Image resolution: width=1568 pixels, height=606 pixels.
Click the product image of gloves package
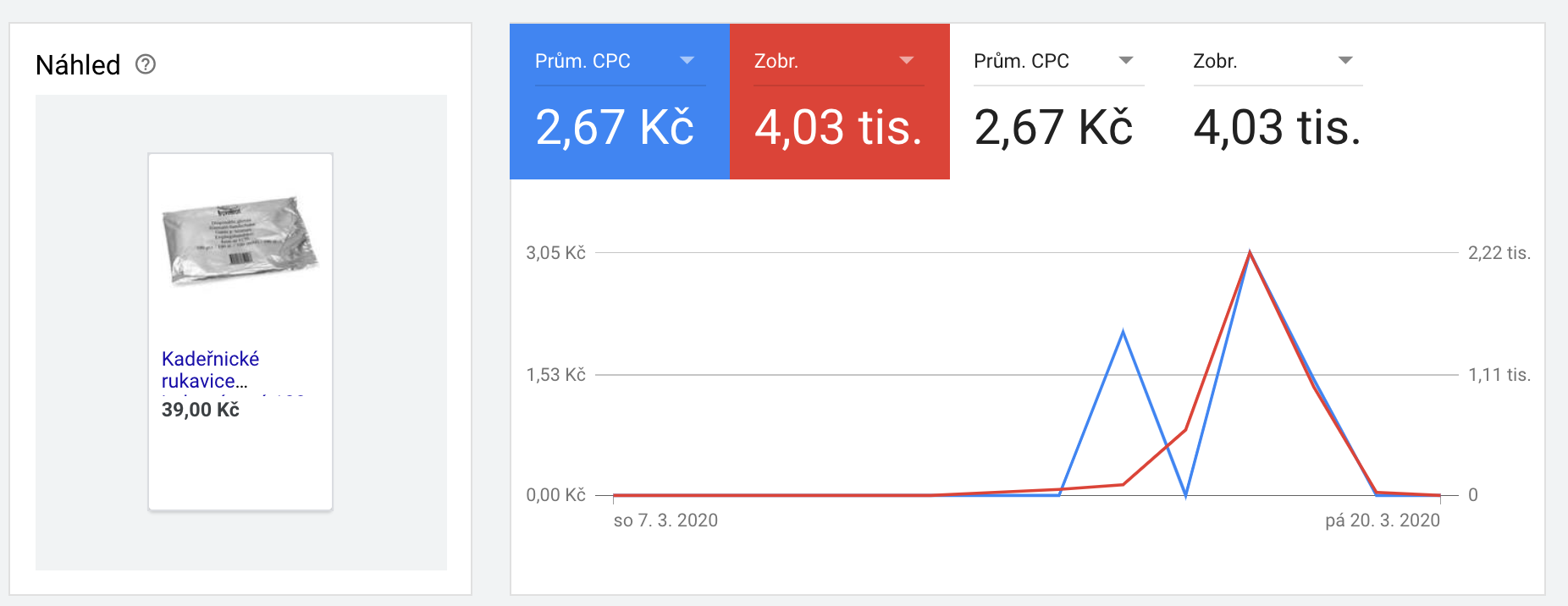[x=240, y=240]
